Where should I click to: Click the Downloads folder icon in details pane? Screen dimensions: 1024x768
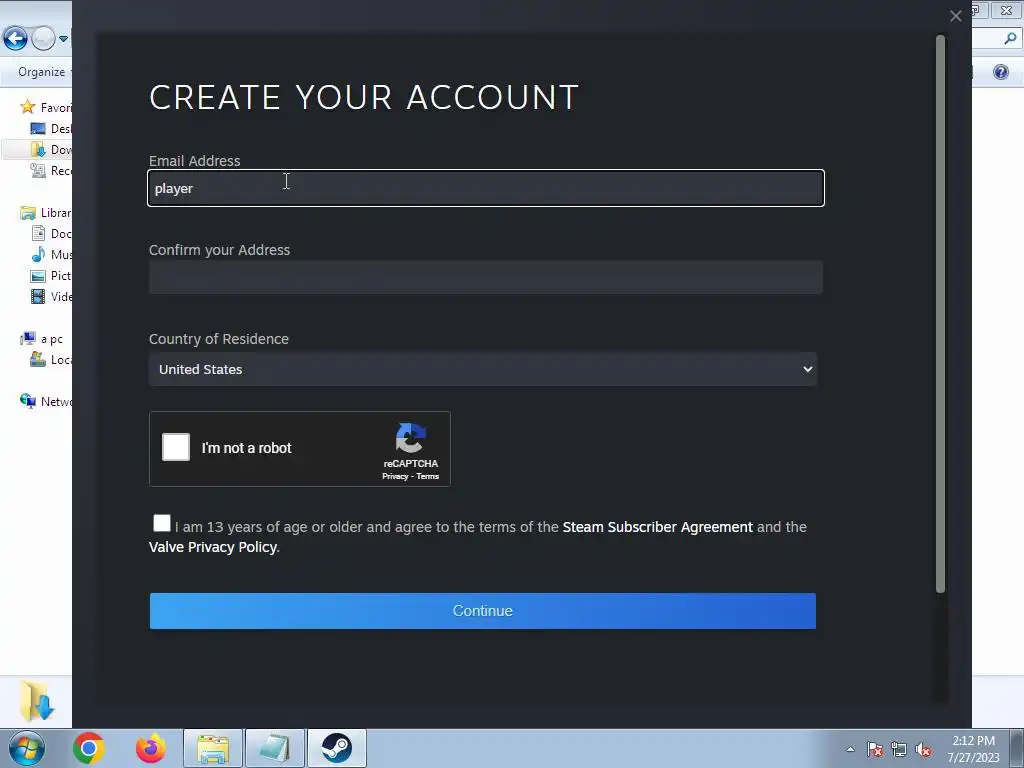click(37, 701)
